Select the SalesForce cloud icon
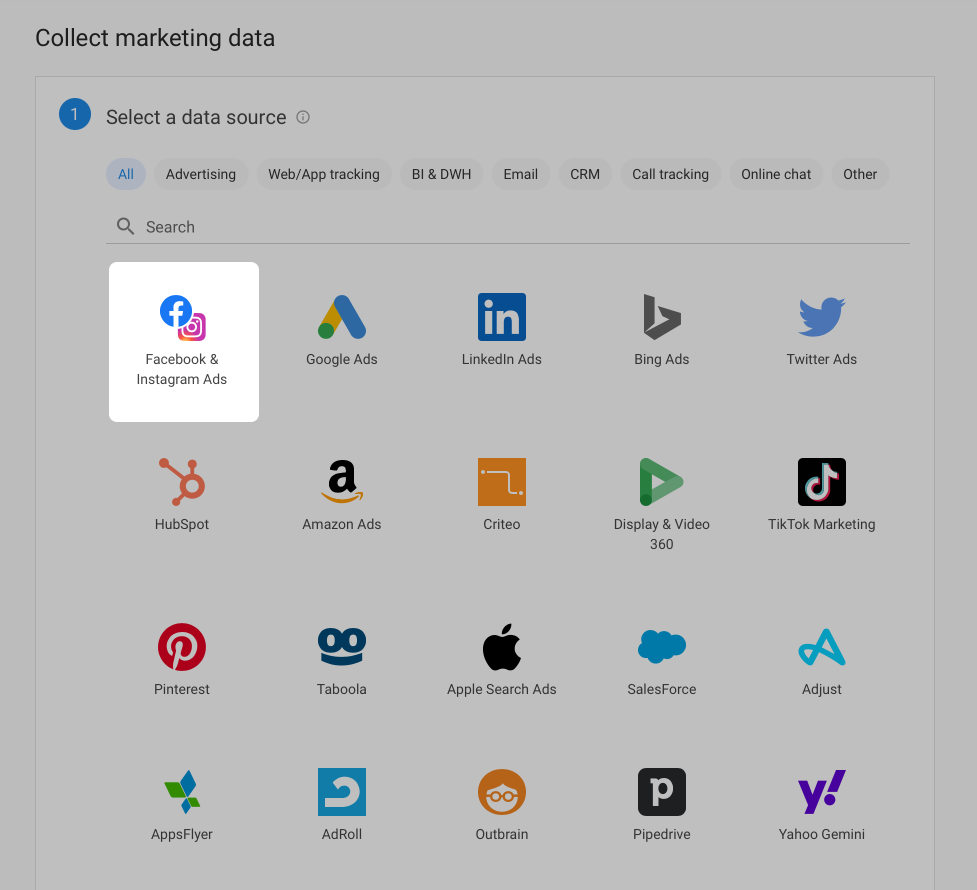The height and width of the screenshot is (890, 977). (662, 646)
